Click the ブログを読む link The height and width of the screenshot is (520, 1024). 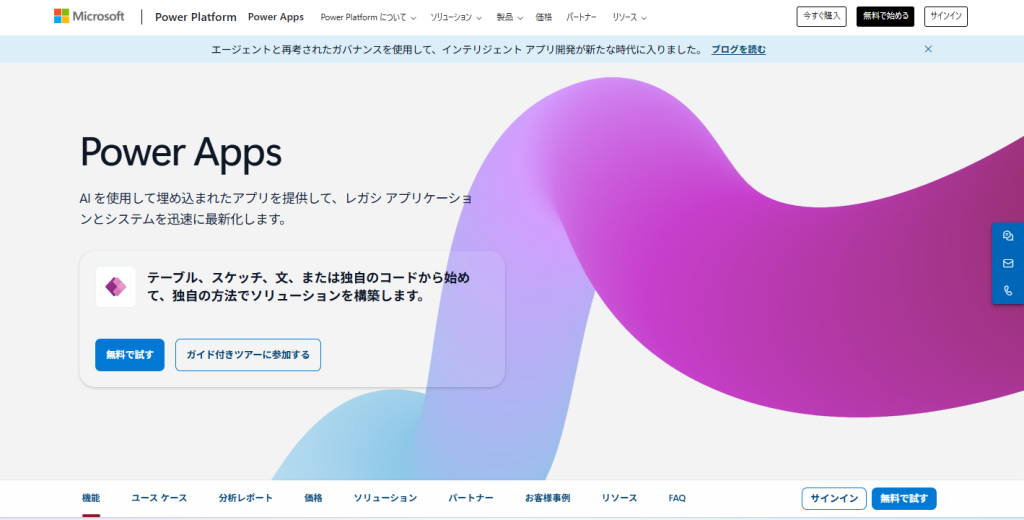click(738, 49)
